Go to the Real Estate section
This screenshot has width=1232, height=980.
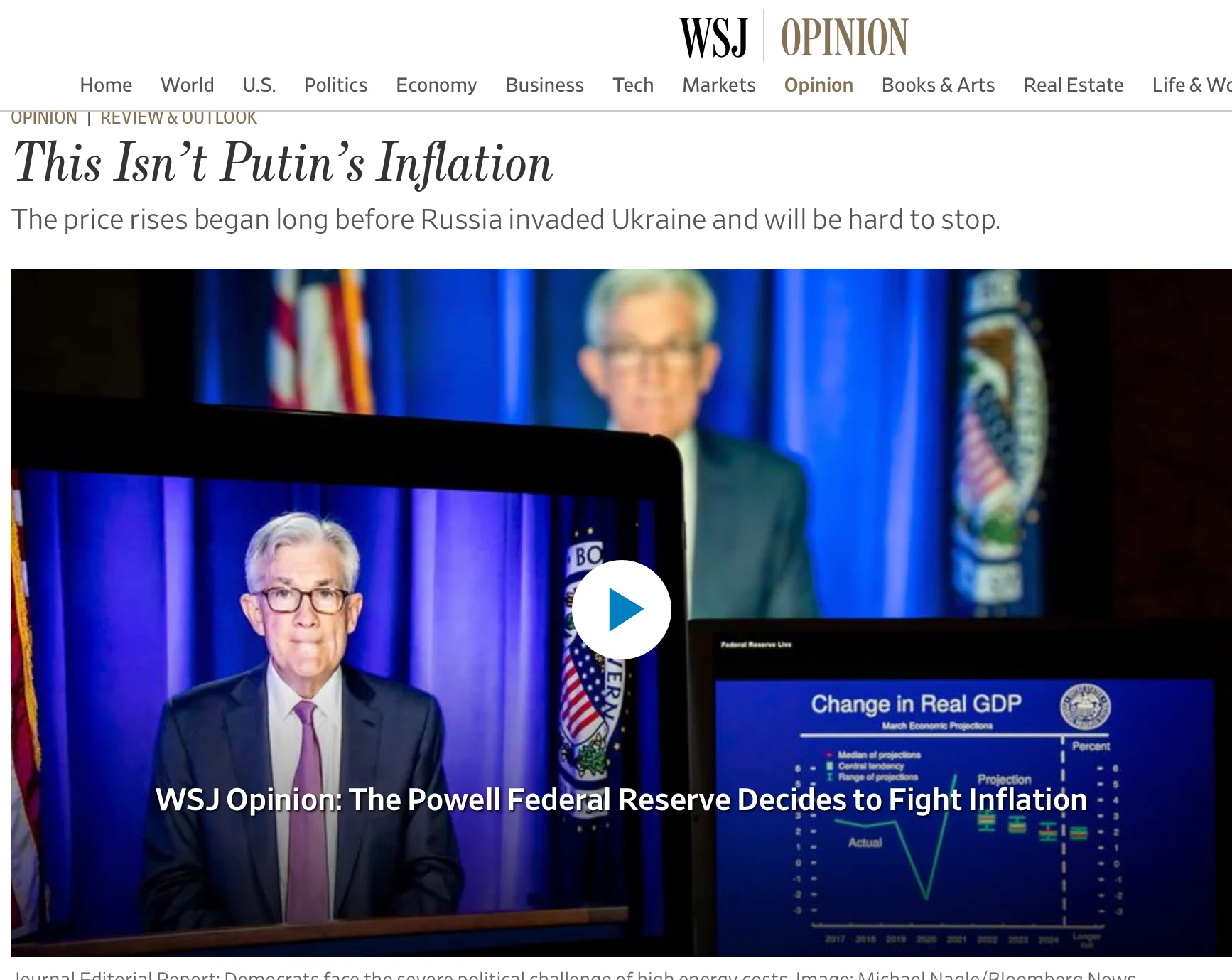coord(1074,85)
